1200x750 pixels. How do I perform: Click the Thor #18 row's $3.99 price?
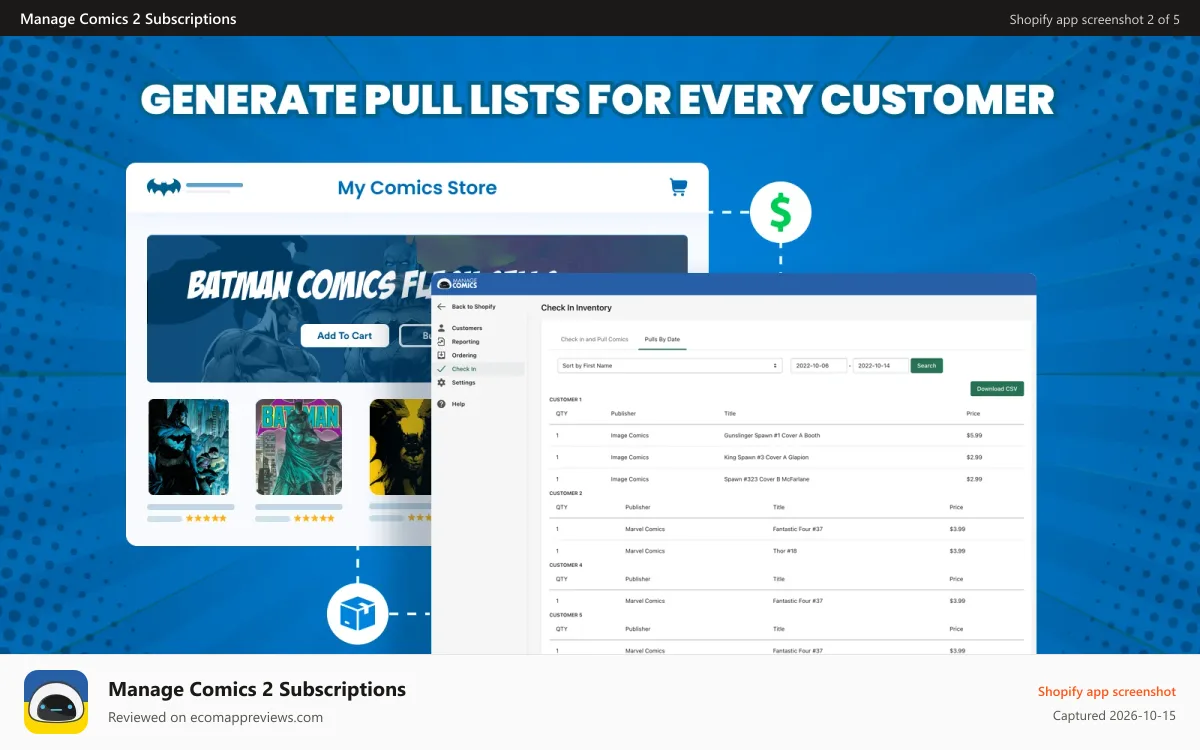(957, 551)
